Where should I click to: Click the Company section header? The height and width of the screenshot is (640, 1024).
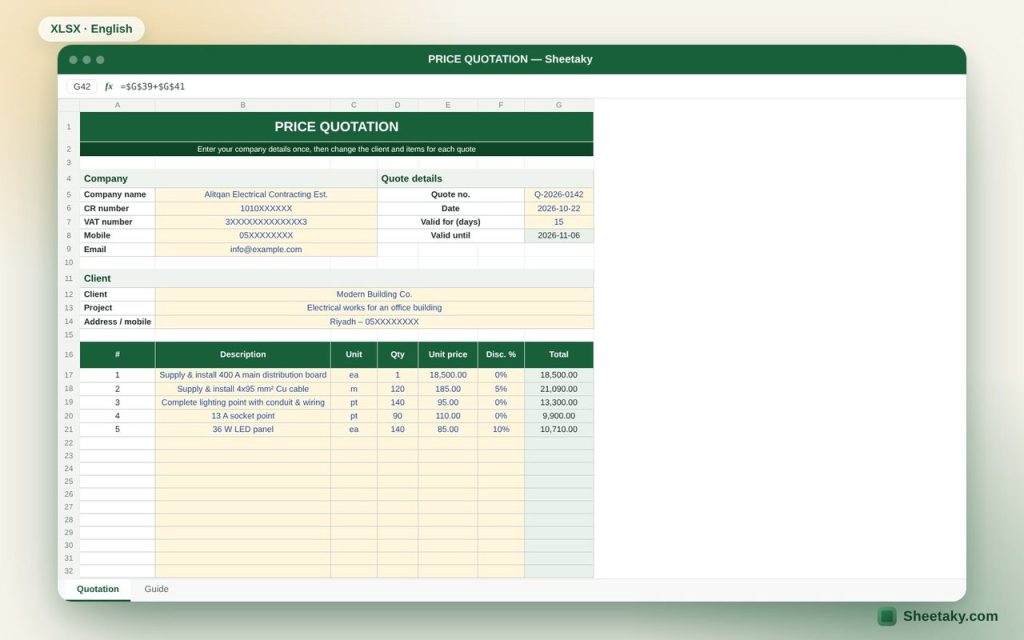point(229,178)
